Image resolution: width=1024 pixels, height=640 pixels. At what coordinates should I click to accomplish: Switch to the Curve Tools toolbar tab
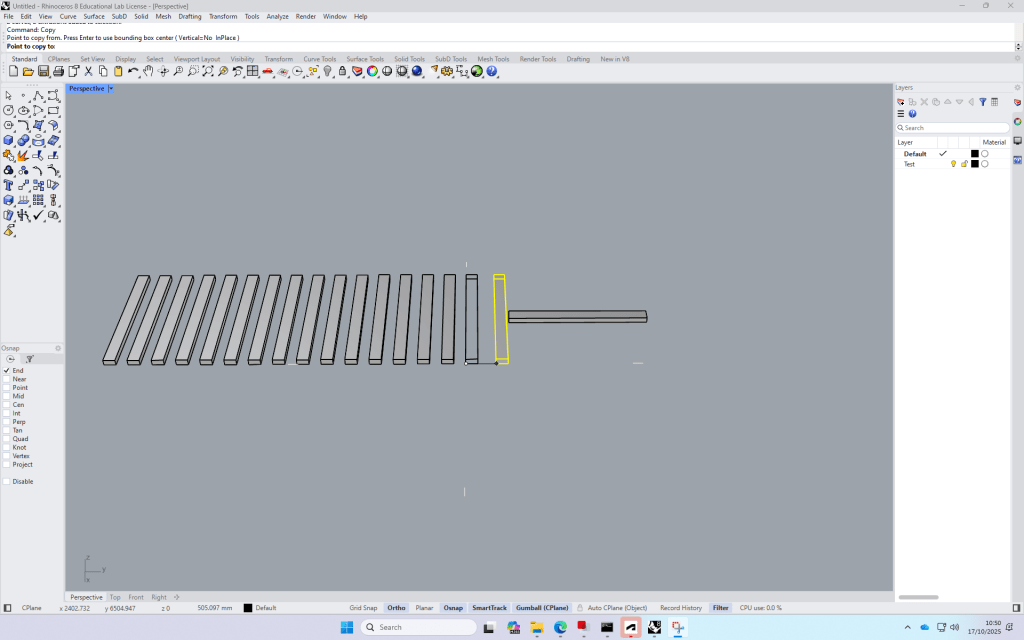click(320, 59)
